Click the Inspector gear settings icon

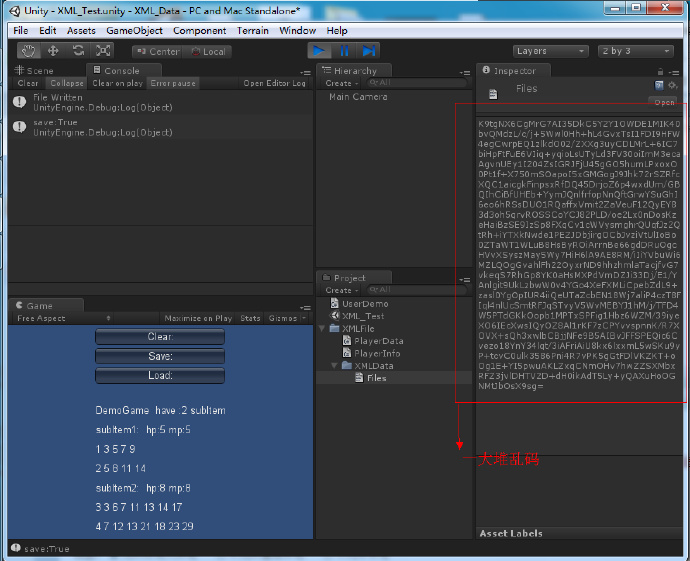click(672, 85)
